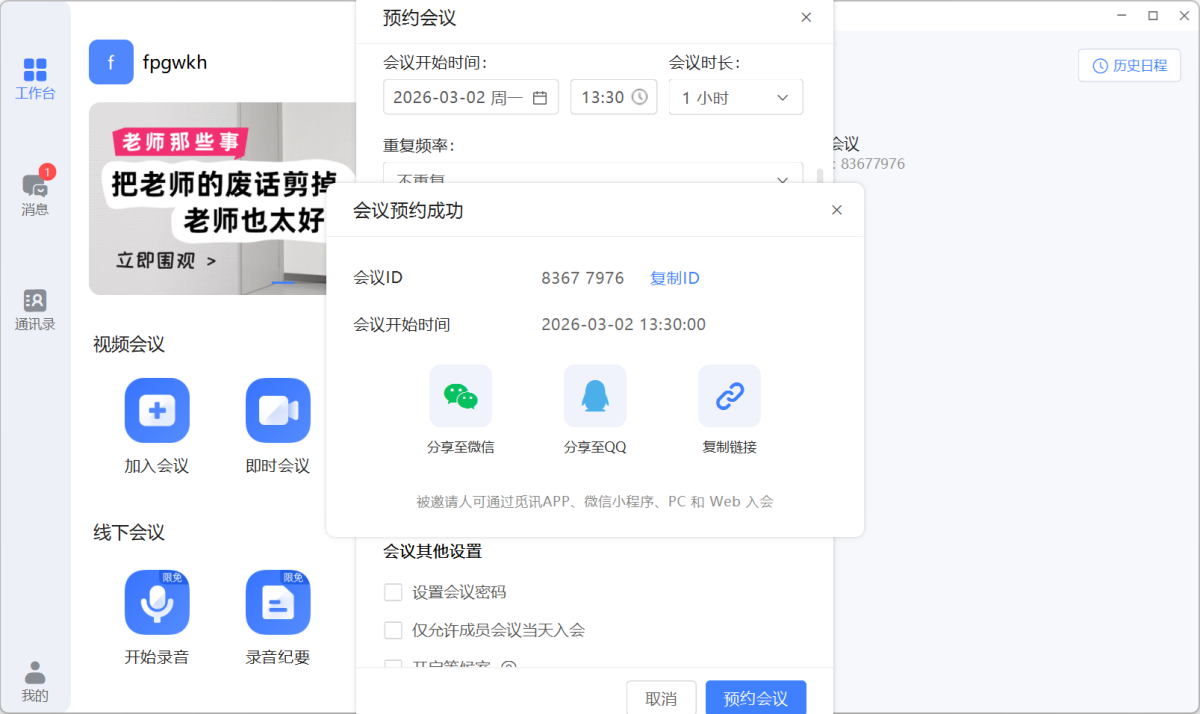Enable the set meeting password checkbox

point(393,592)
